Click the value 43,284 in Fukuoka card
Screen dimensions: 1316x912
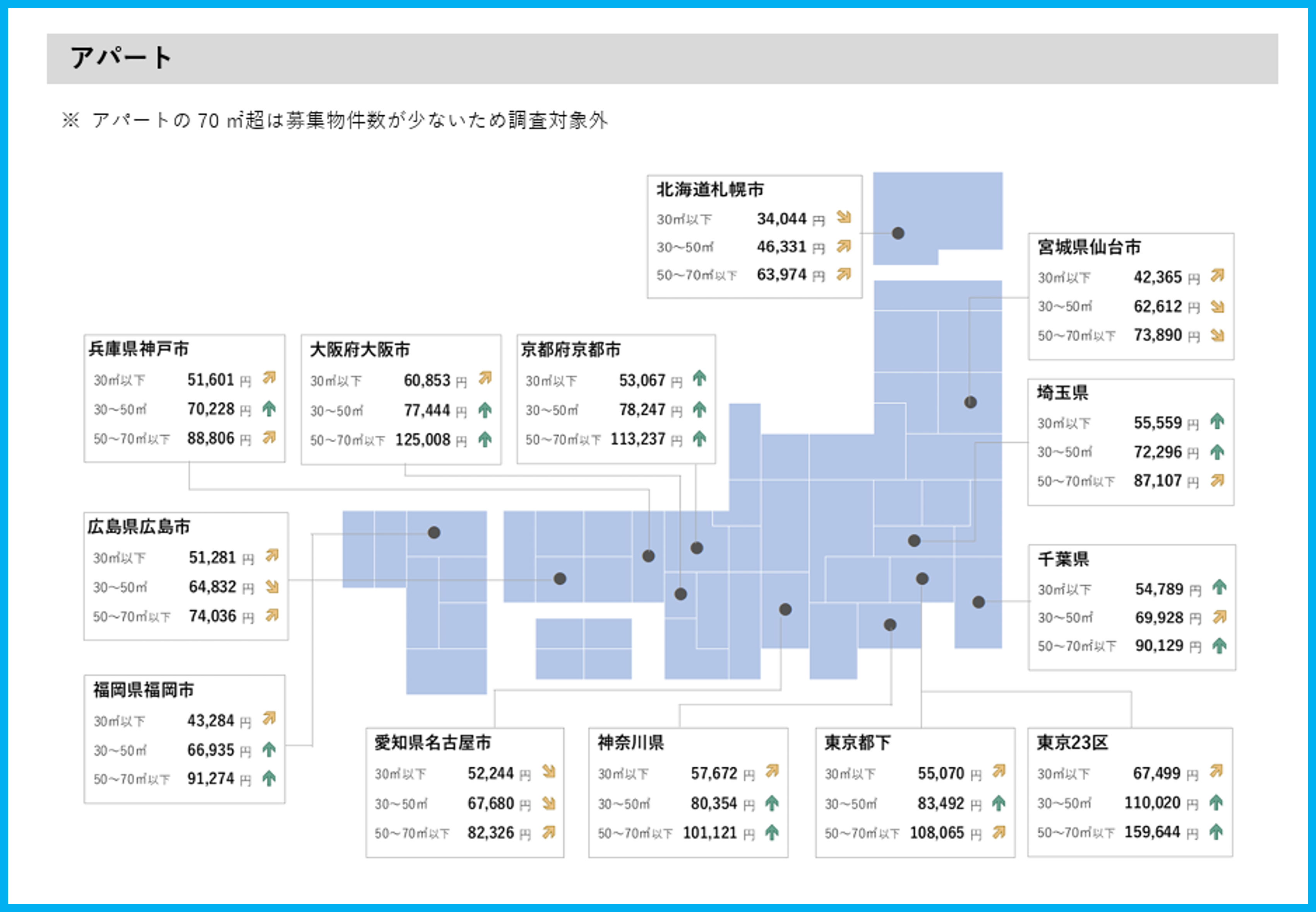point(211,720)
